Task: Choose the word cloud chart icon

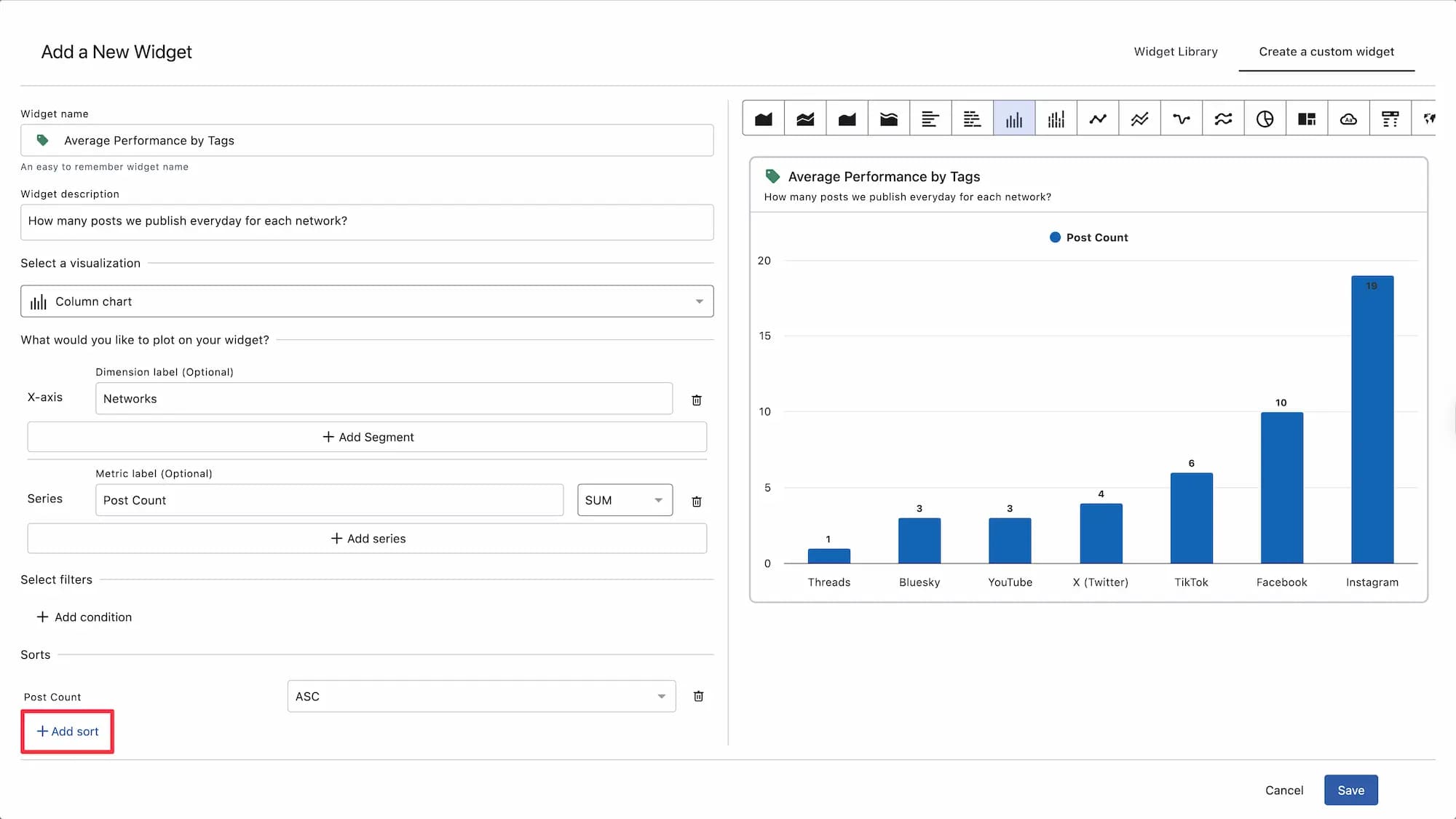Action: [1348, 119]
